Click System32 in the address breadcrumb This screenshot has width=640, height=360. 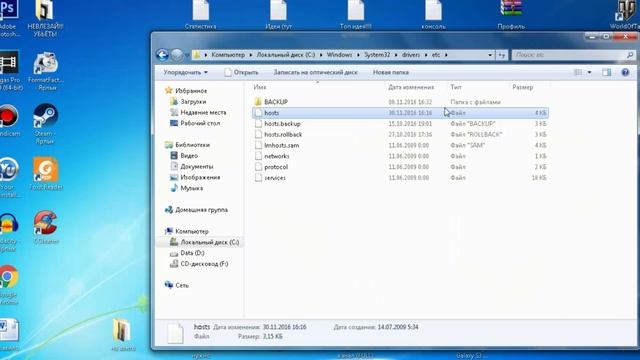(377, 55)
